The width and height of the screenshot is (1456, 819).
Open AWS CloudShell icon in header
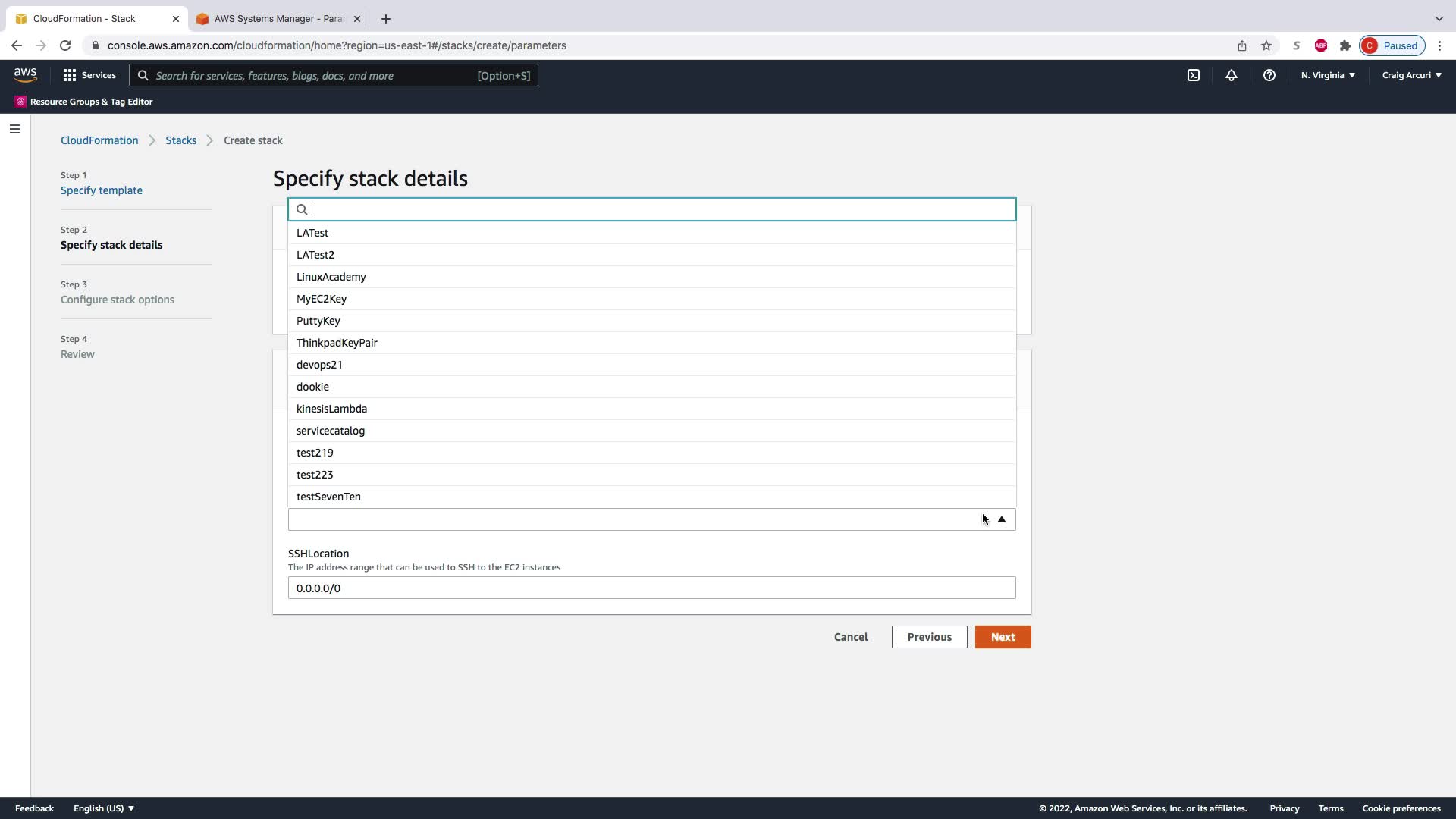1193,75
